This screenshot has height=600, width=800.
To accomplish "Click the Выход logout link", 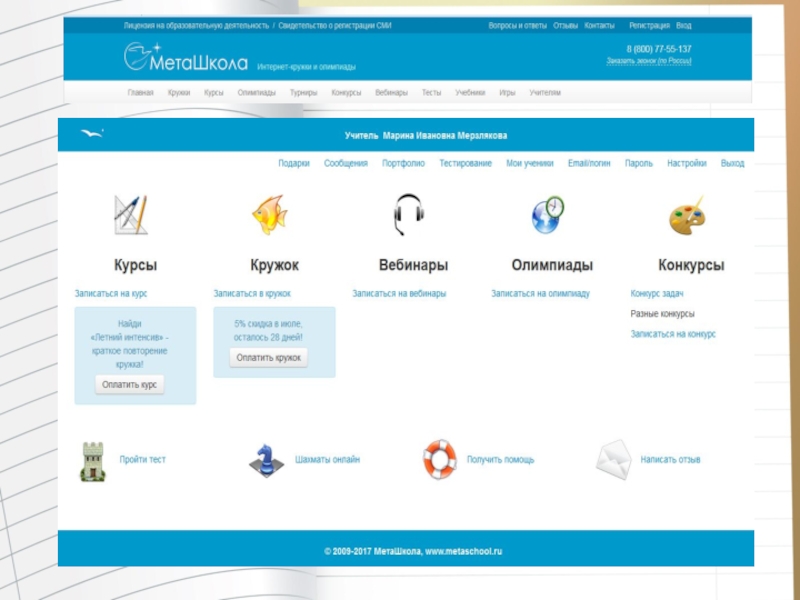I will pyautogui.click(x=733, y=163).
